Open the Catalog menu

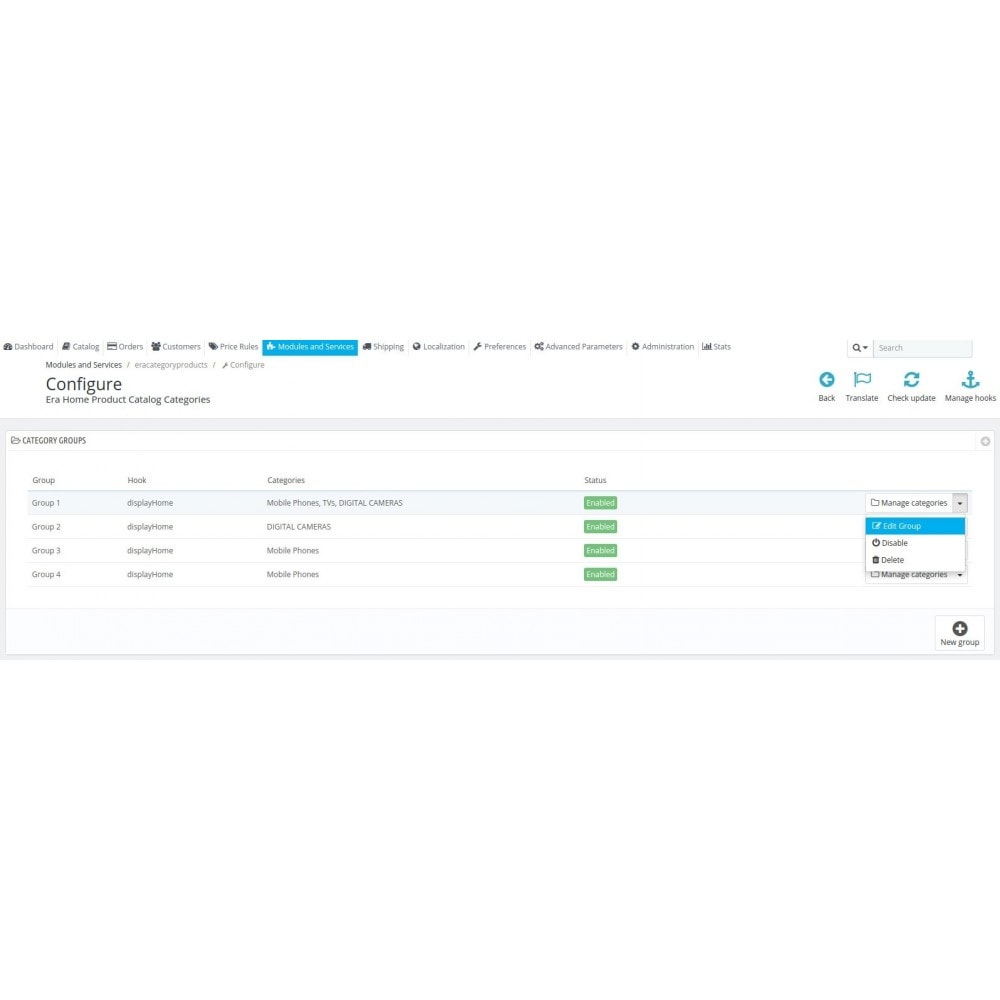click(80, 347)
